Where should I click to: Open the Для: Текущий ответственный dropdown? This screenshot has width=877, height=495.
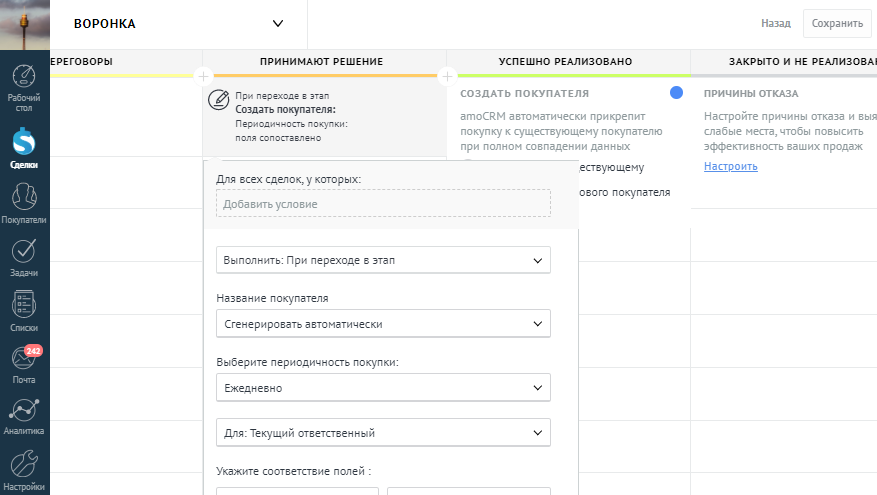pos(383,432)
